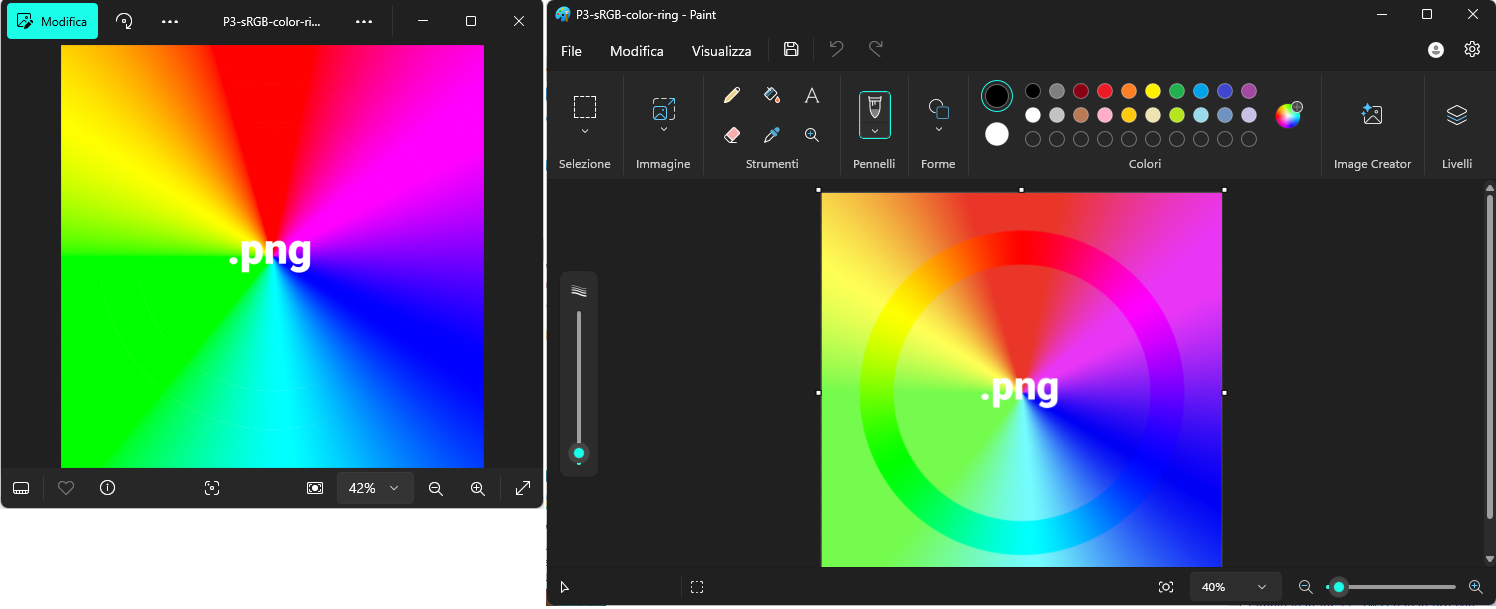This screenshot has height=609, width=1496.
Task: Open the 42% zoom dropdown in Photos
Action: (375, 488)
